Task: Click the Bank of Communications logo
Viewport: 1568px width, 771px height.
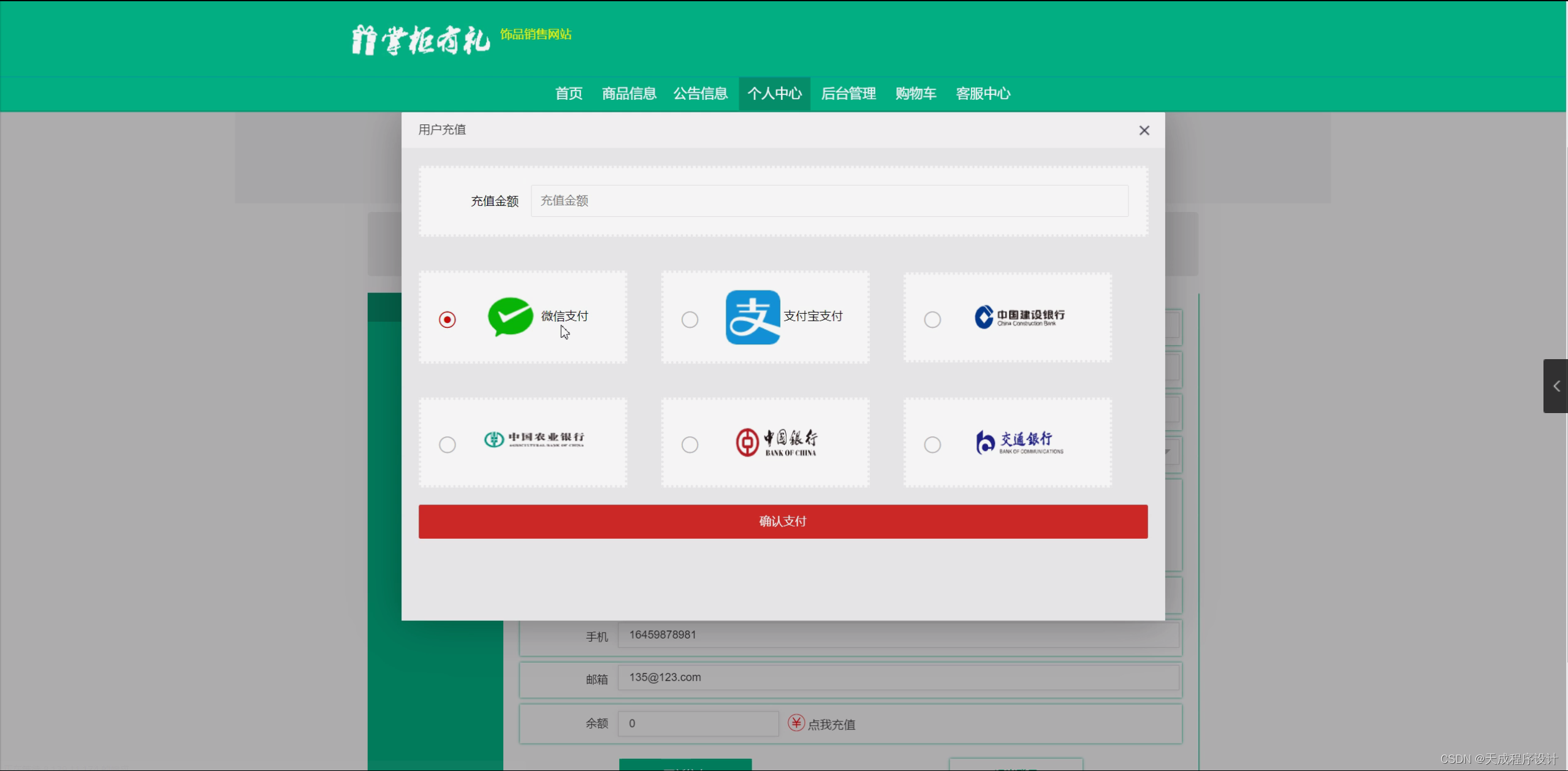Action: [1019, 442]
